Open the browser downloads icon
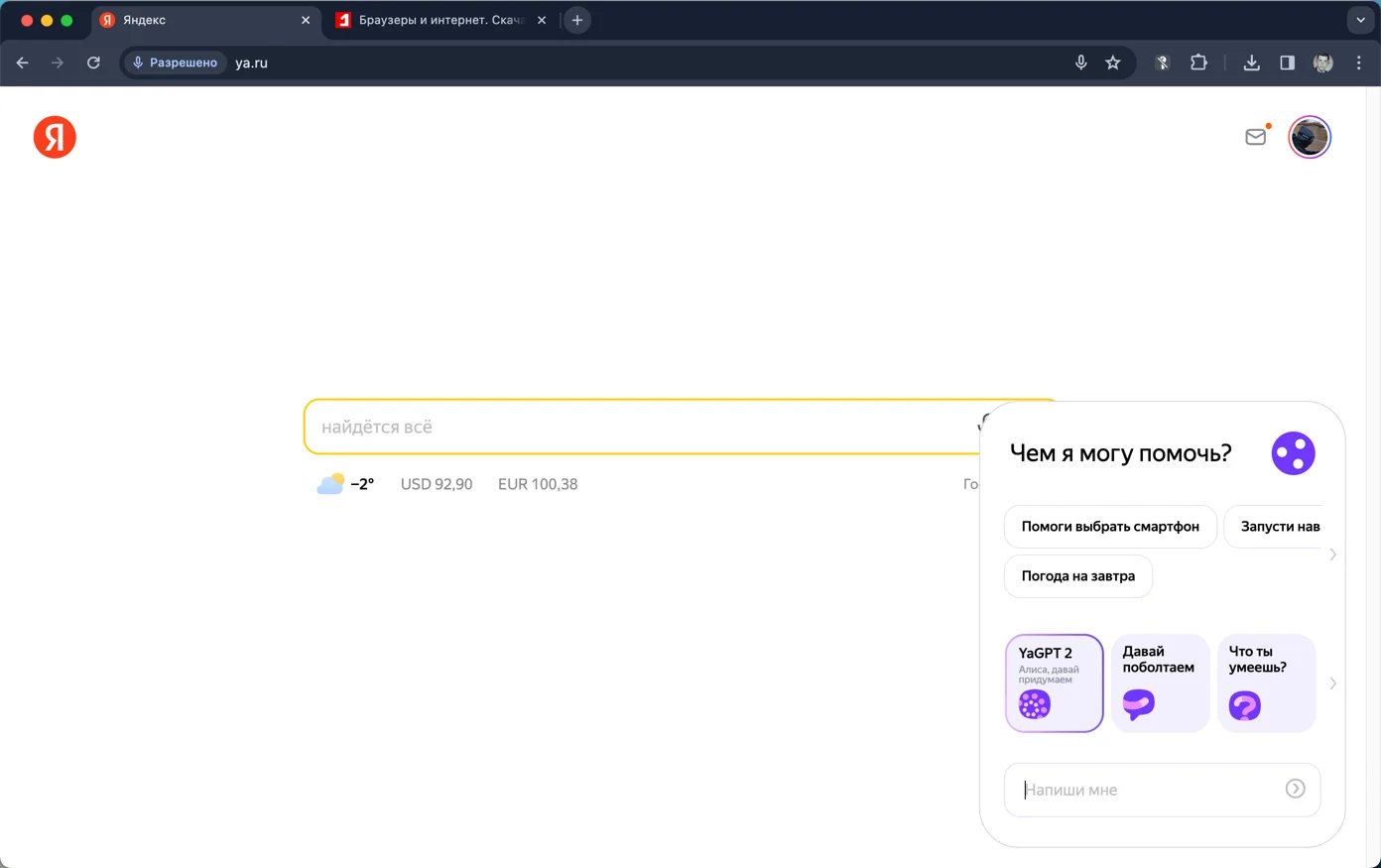The width and height of the screenshot is (1381, 868). tap(1251, 62)
